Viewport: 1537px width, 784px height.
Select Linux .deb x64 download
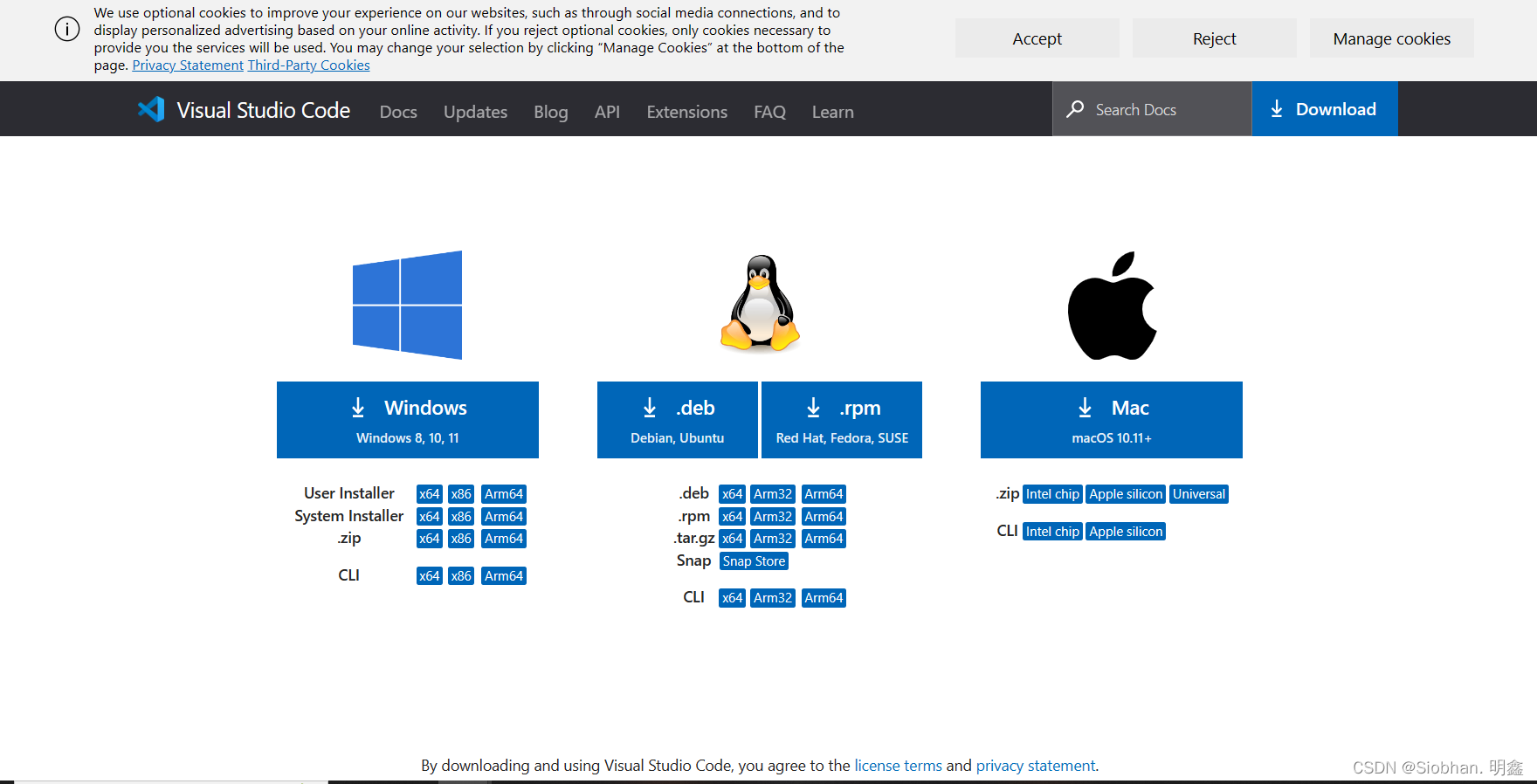pyautogui.click(x=733, y=494)
